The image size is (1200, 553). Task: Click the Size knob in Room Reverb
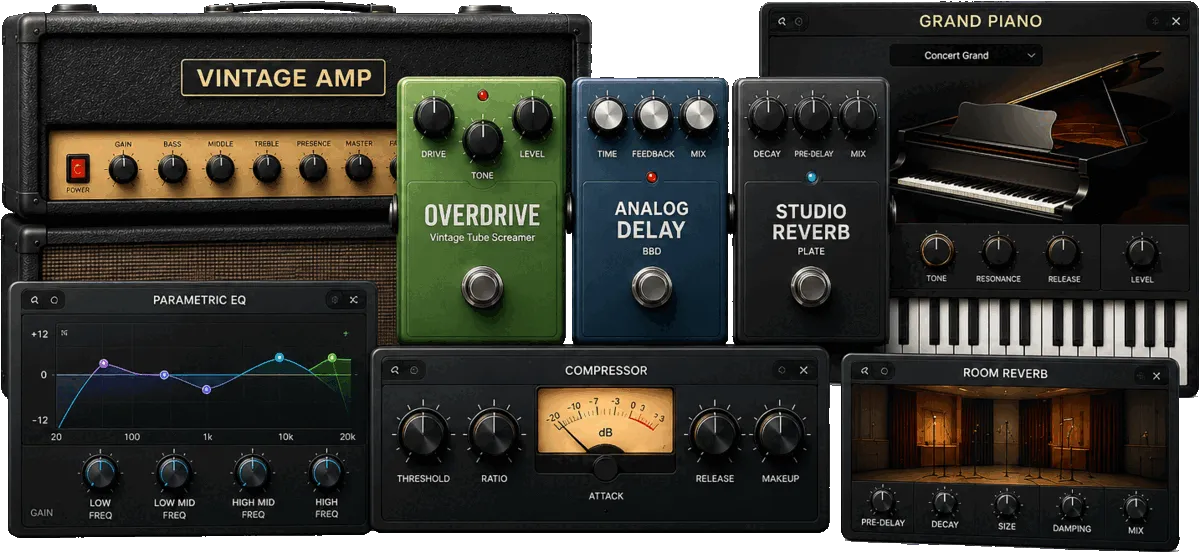[x=1006, y=504]
